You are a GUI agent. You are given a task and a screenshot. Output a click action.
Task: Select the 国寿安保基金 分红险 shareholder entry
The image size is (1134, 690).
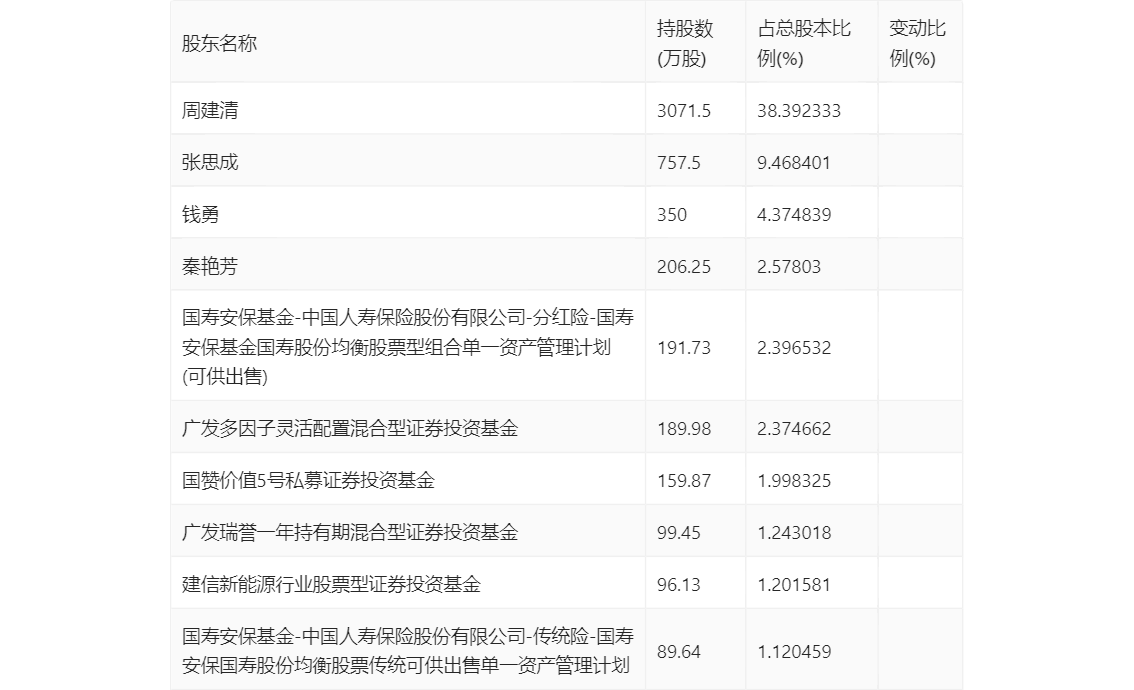(408, 346)
